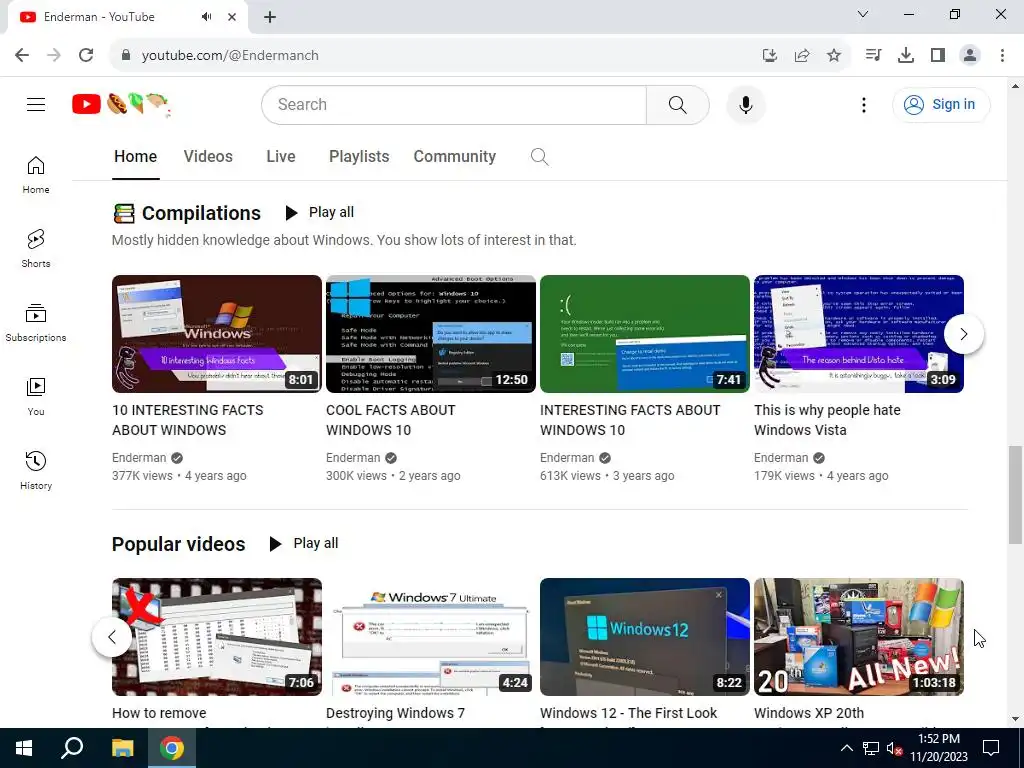Open a new browser tab
Screen dimensions: 1024x768
click(x=270, y=18)
